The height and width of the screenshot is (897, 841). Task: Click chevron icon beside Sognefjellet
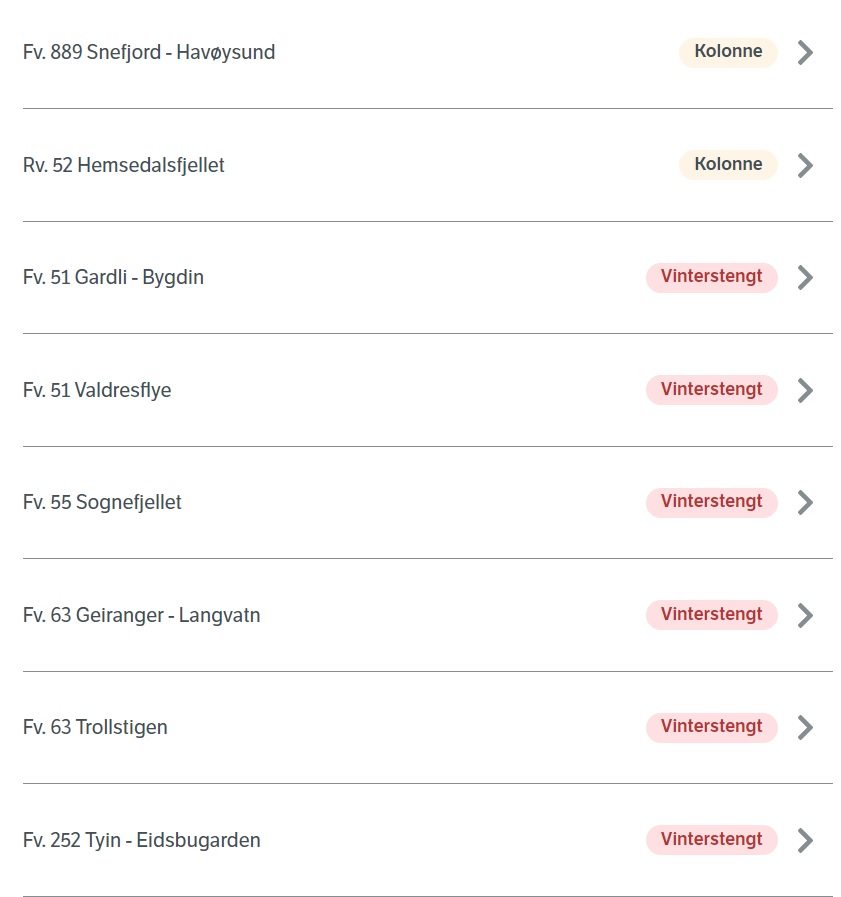805,502
